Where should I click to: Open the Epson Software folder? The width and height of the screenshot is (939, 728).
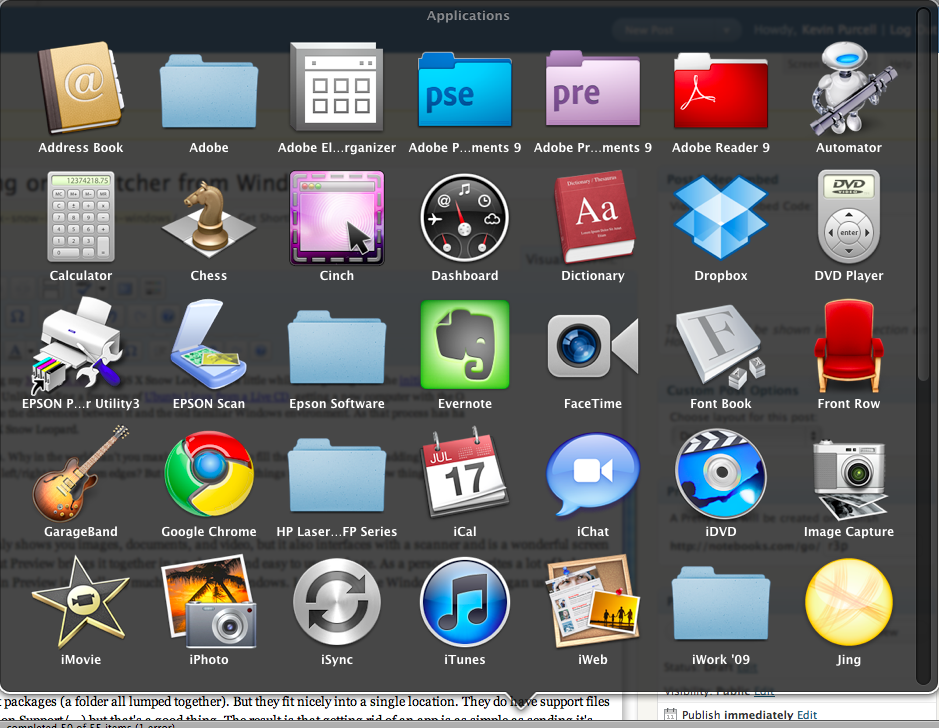[337, 346]
